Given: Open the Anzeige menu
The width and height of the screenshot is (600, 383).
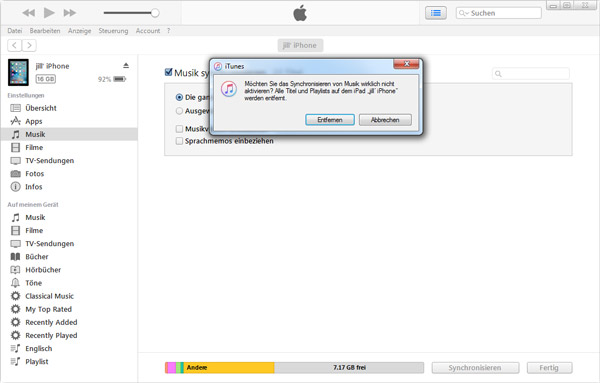Looking at the screenshot, I should [80, 31].
